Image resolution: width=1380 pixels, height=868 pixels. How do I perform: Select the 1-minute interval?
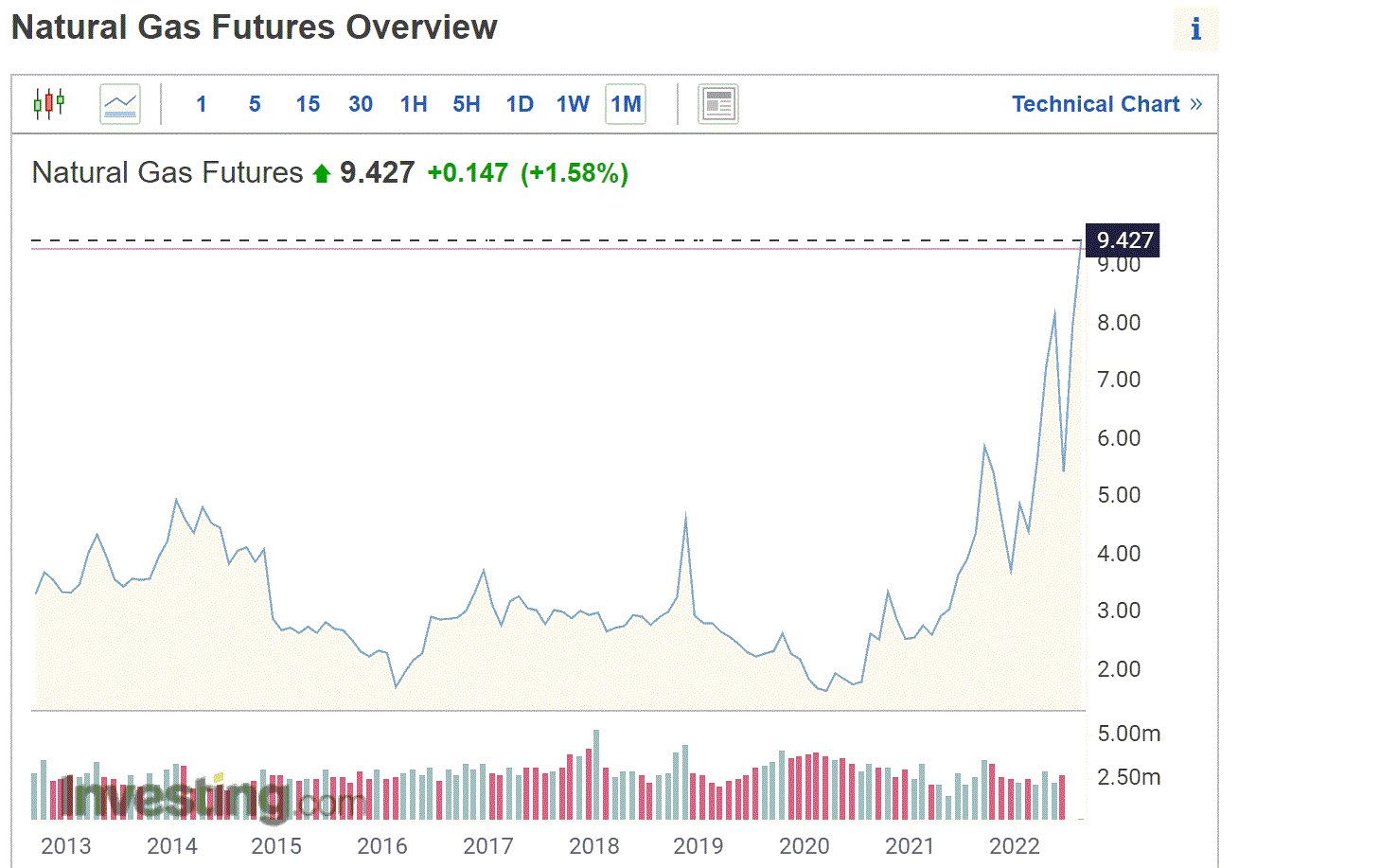point(202,104)
